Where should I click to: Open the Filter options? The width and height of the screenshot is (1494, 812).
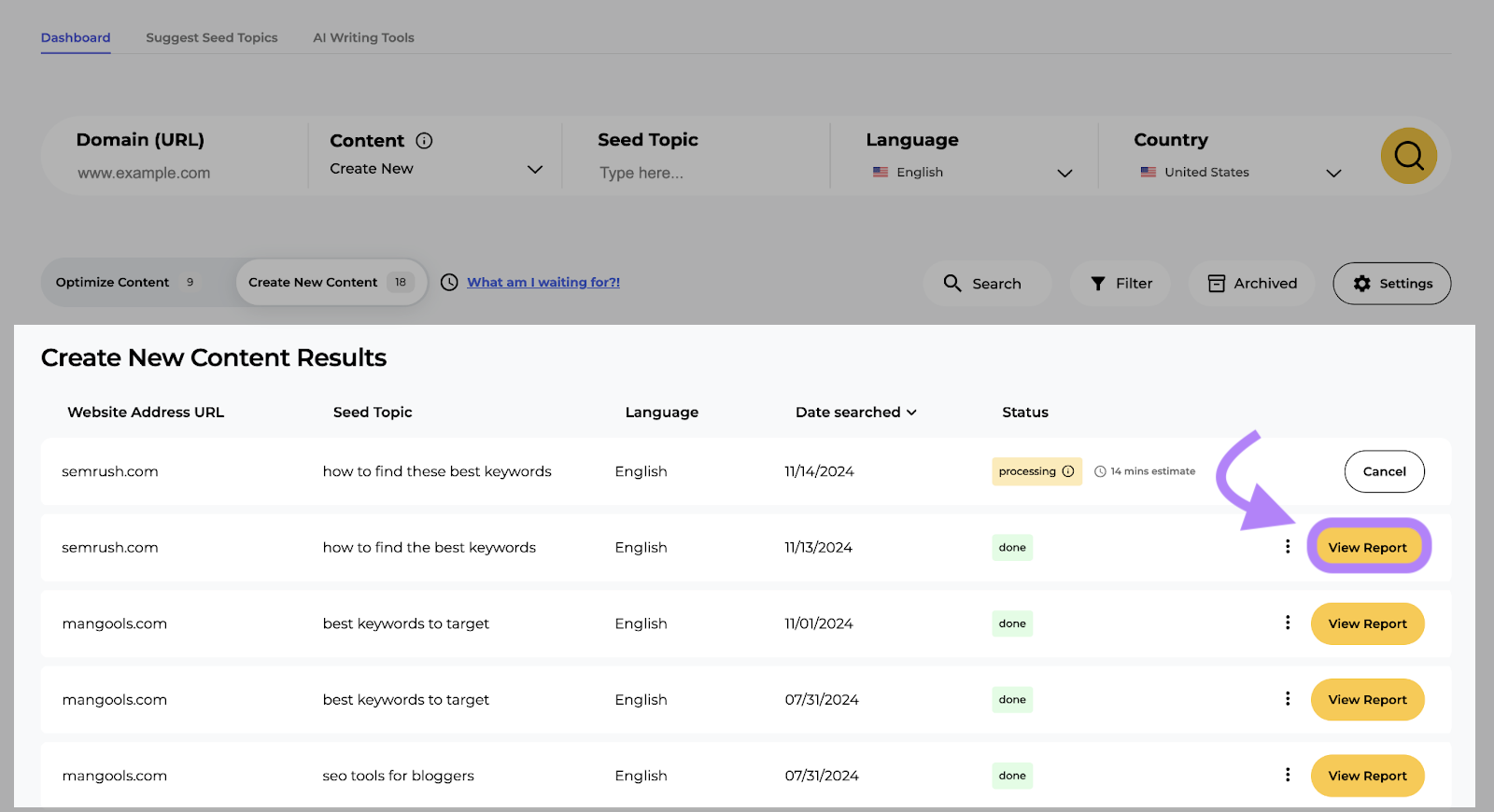click(1120, 284)
